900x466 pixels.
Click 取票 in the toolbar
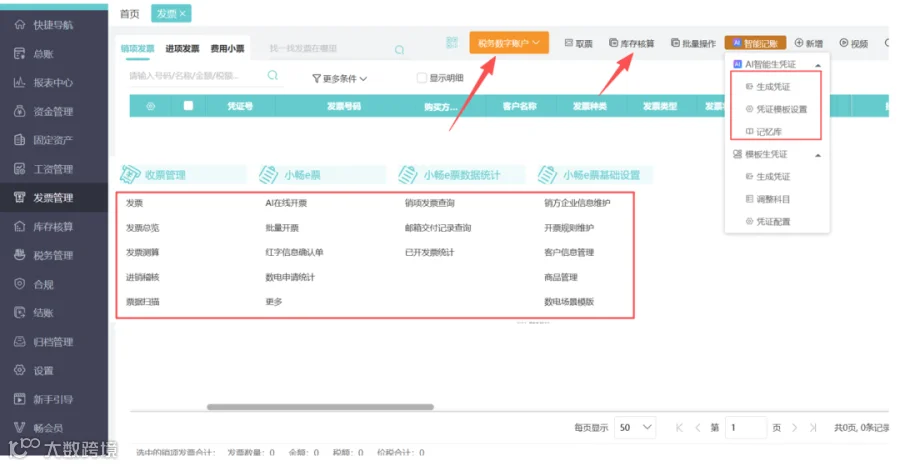[x=579, y=44]
